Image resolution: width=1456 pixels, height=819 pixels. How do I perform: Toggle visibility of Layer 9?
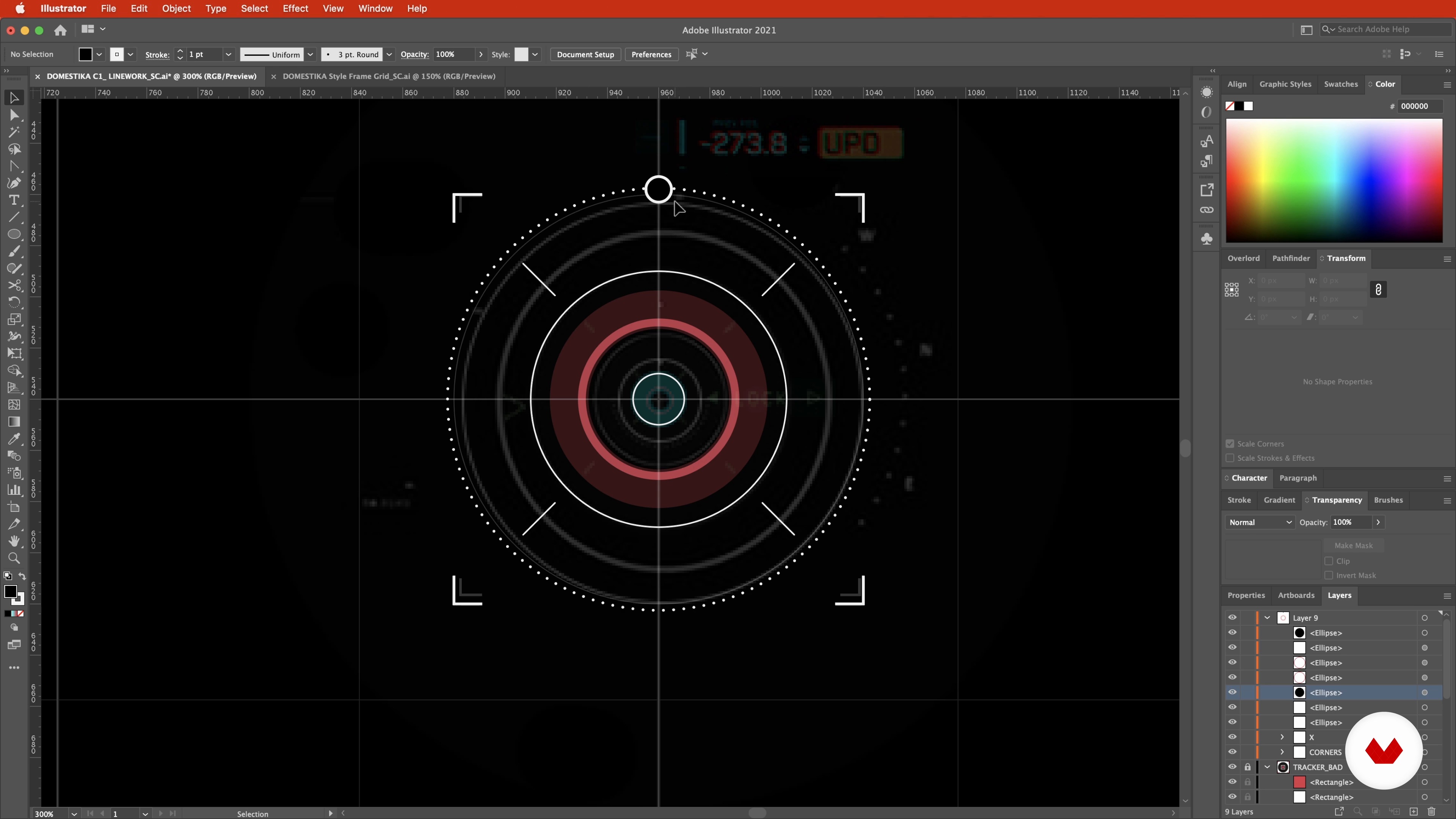1232,618
